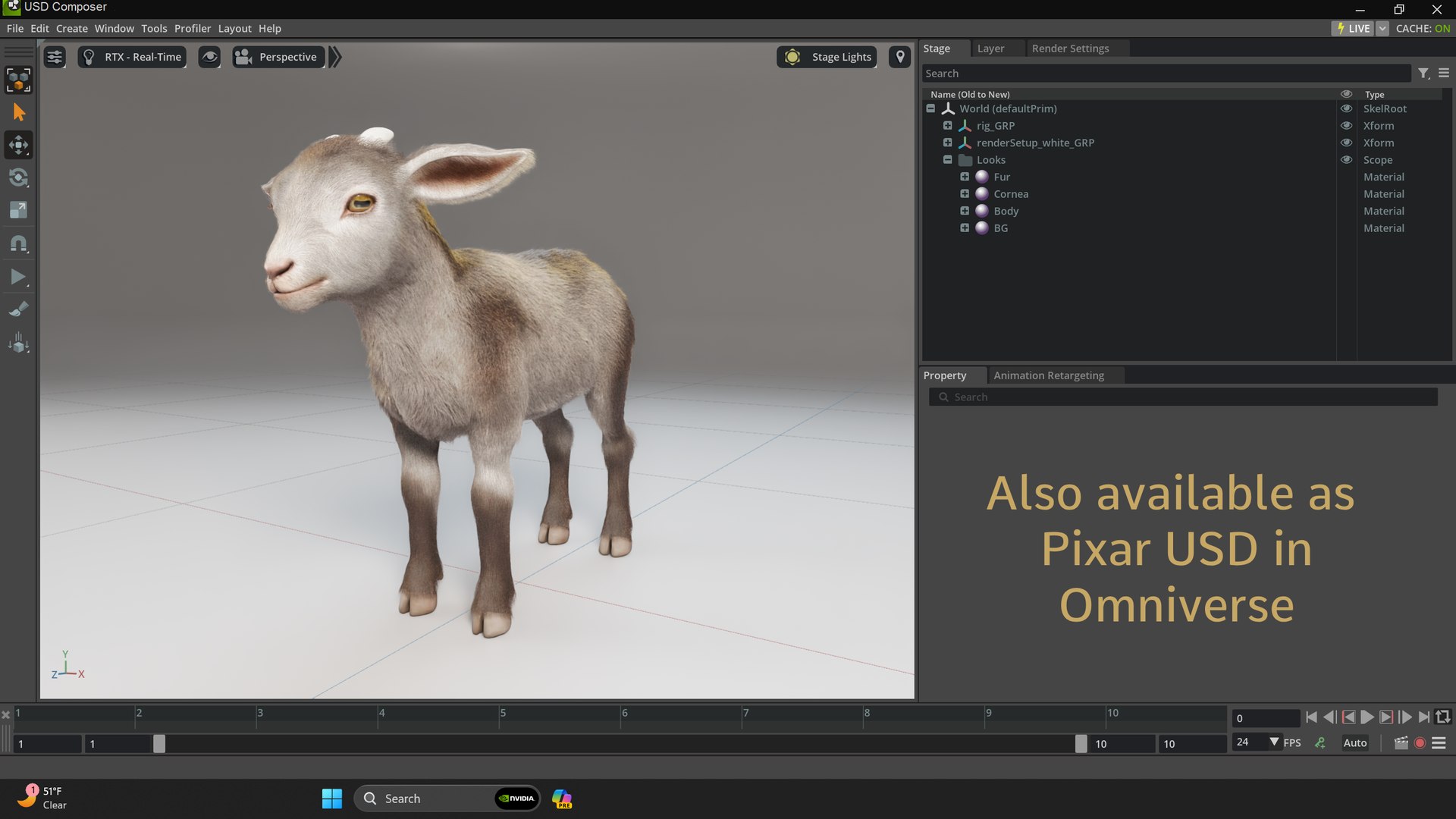The width and height of the screenshot is (1456, 819).
Task: Open the Create menu
Action: pyautogui.click(x=72, y=28)
